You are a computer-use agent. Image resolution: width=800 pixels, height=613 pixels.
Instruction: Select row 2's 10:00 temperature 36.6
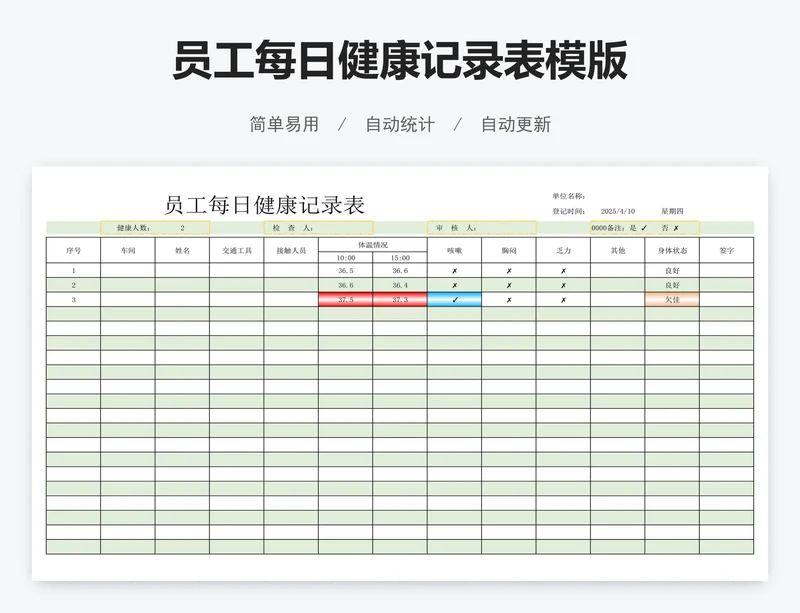point(345,285)
